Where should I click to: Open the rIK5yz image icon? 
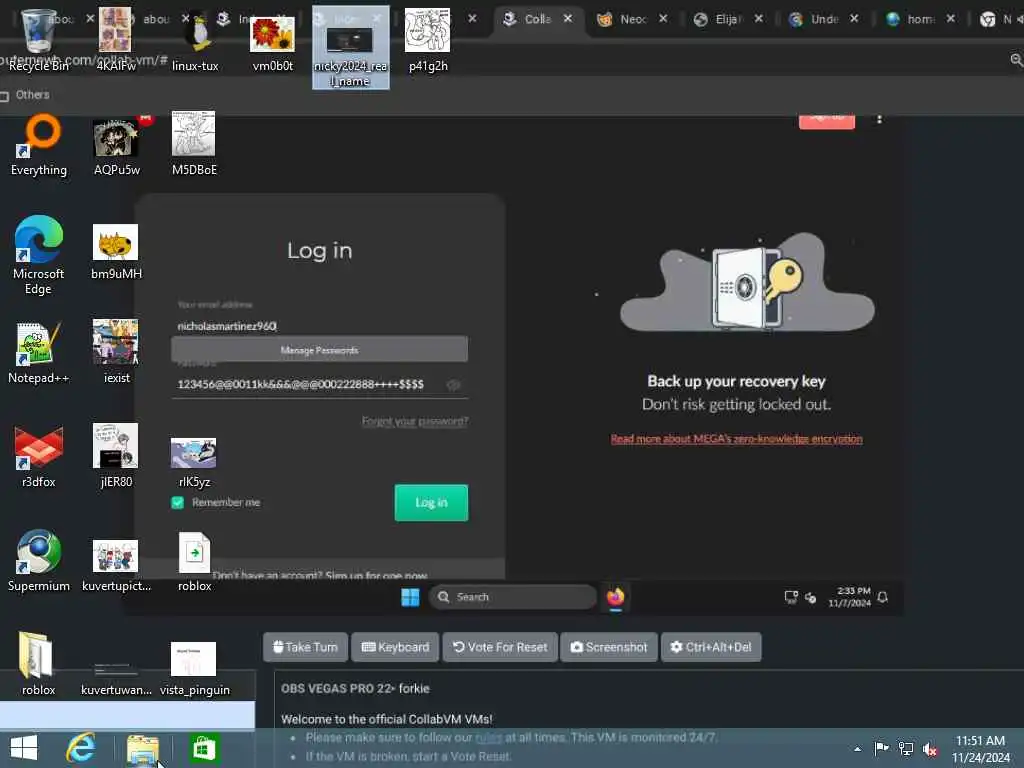[194, 462]
